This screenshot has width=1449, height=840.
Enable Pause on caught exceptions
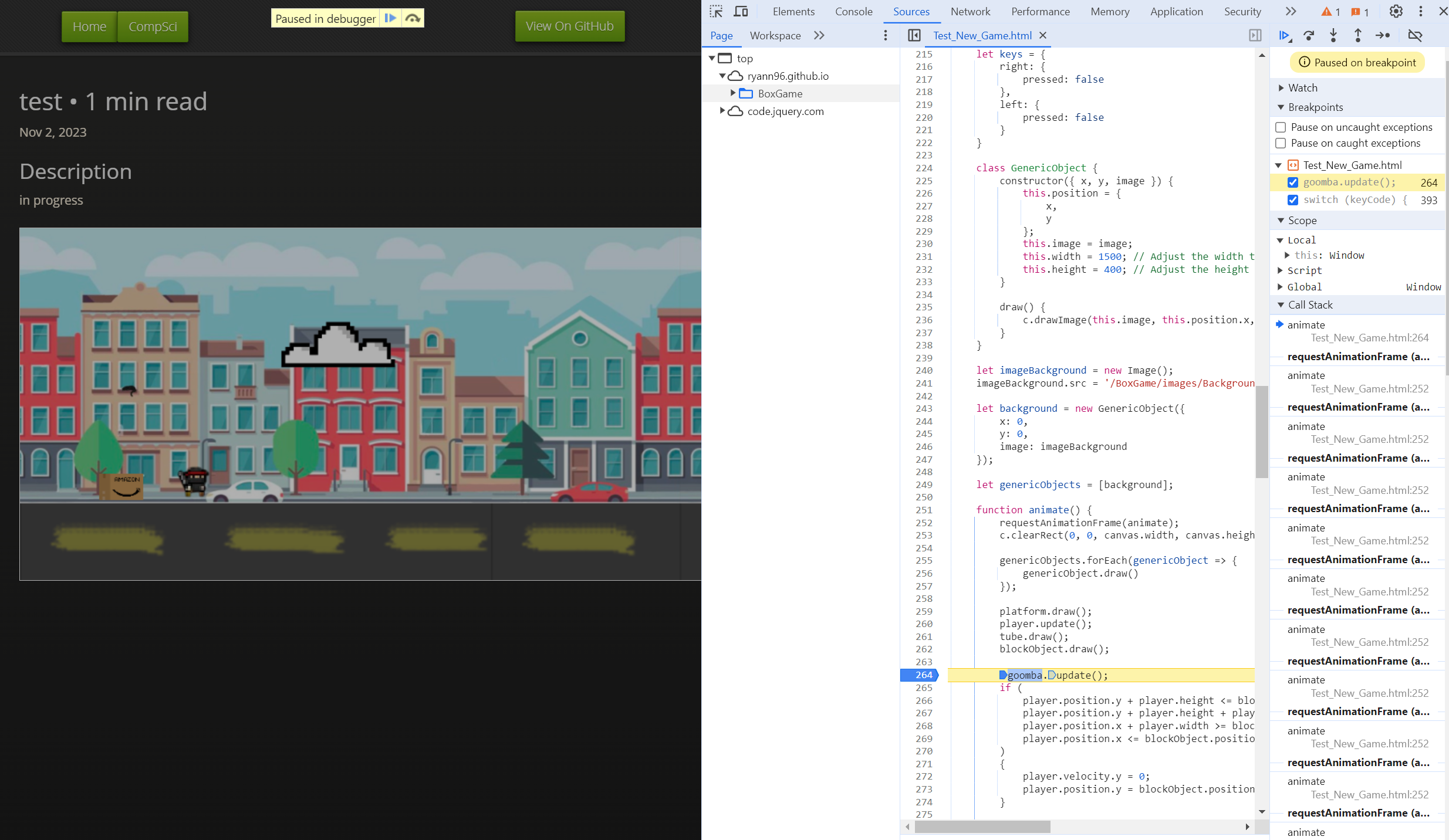coord(1281,143)
